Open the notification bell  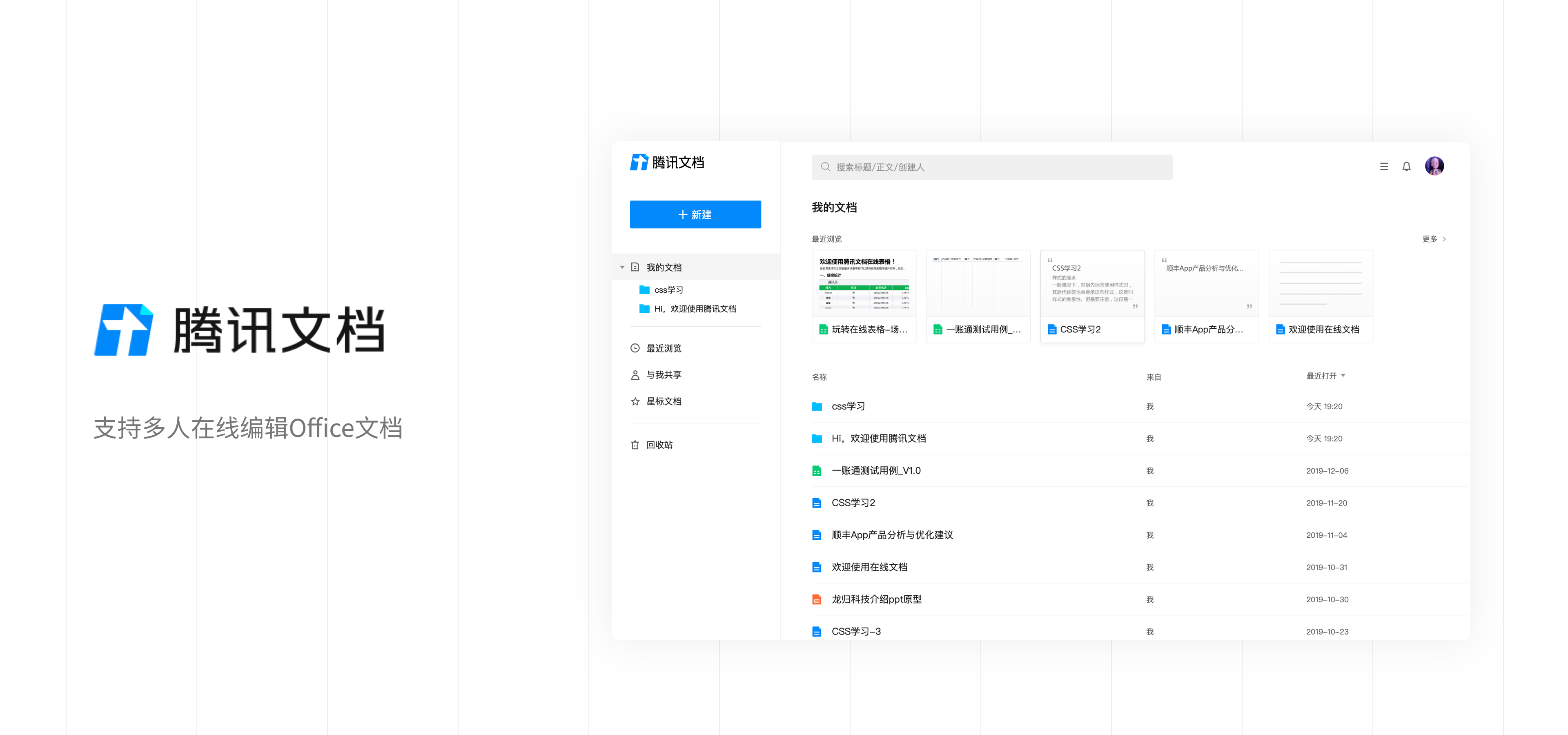(x=1406, y=166)
